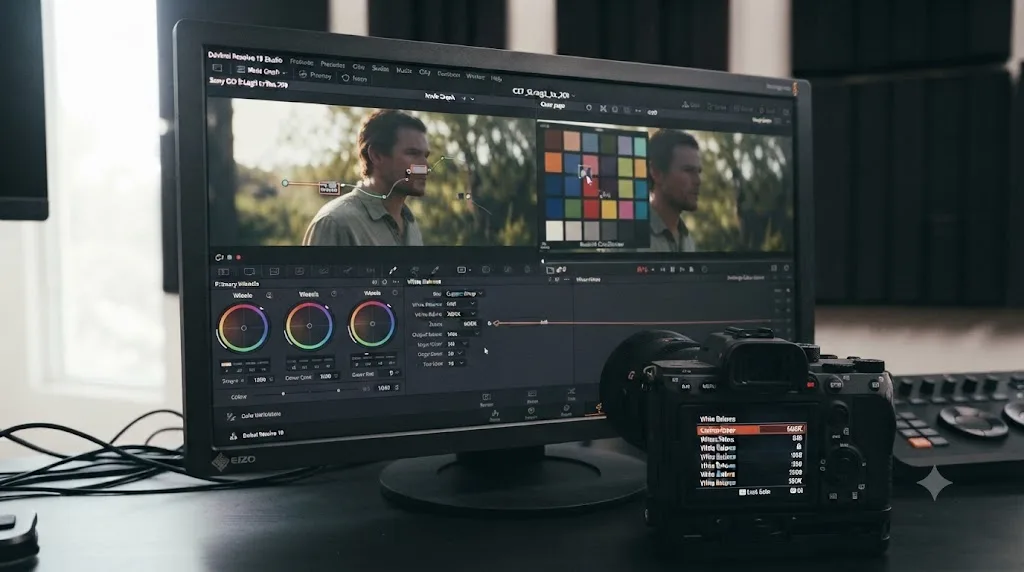Image resolution: width=1024 pixels, height=572 pixels.
Task: Open the Help menu in the menu bar
Action: point(496,78)
